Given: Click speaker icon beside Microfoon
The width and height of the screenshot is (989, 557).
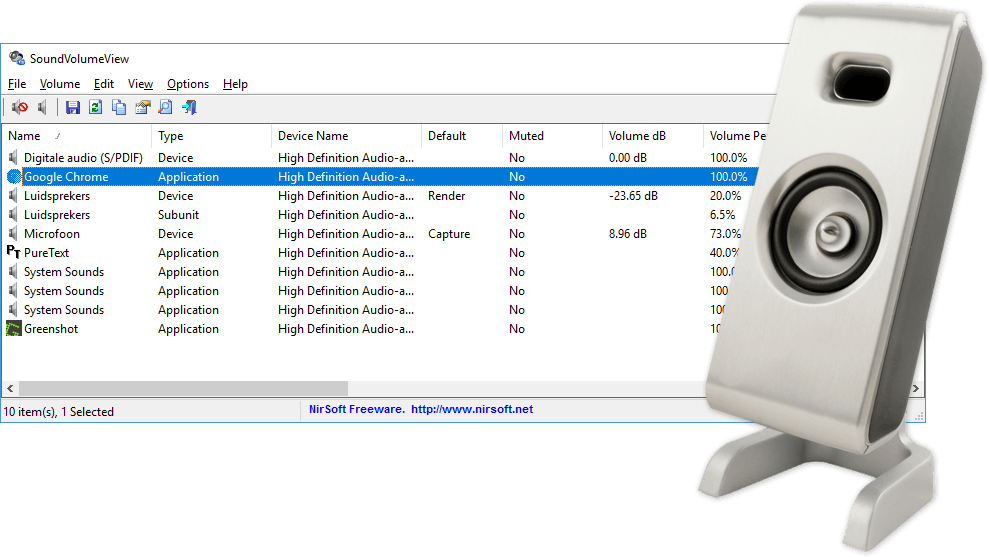Looking at the screenshot, I should [x=13, y=233].
